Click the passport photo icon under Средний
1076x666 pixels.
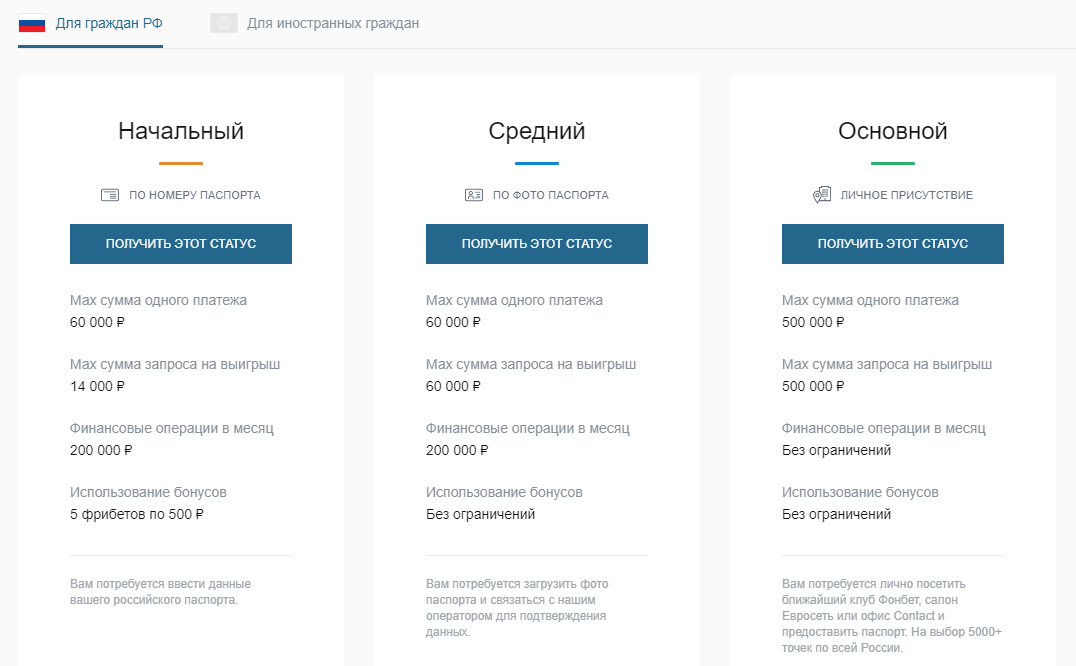click(474, 195)
